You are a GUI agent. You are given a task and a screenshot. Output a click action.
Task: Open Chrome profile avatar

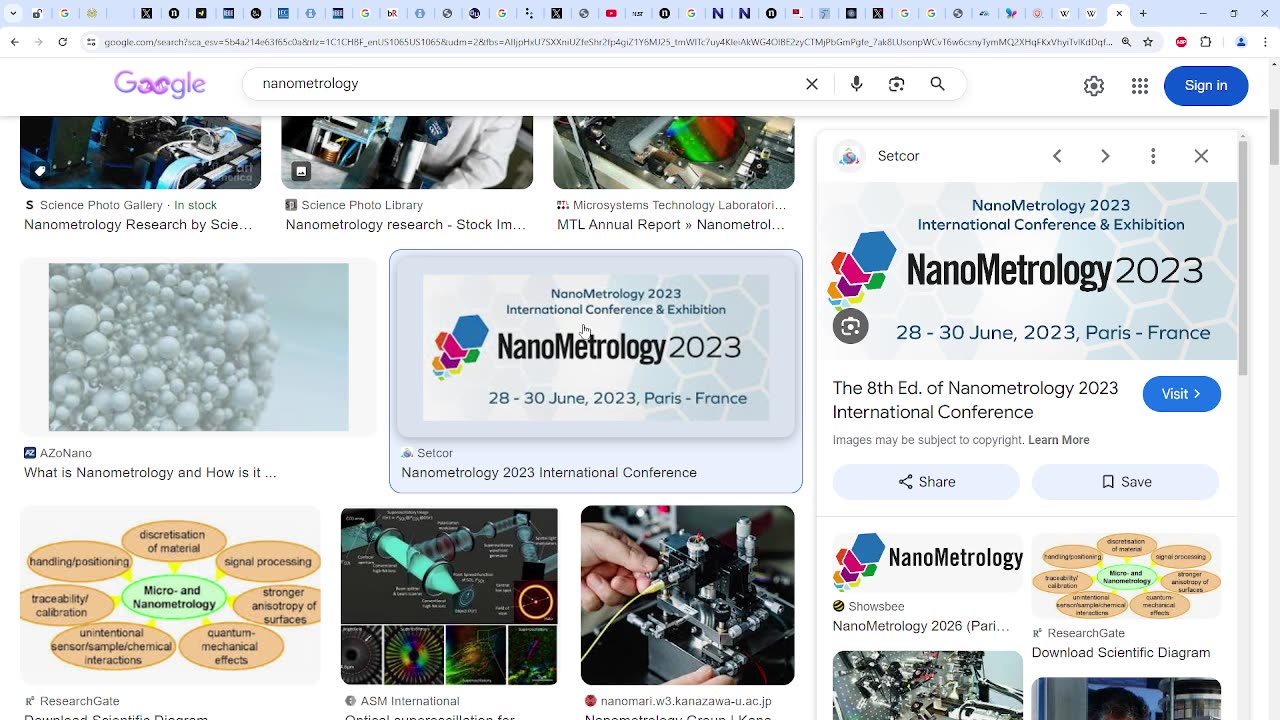click(x=1241, y=42)
